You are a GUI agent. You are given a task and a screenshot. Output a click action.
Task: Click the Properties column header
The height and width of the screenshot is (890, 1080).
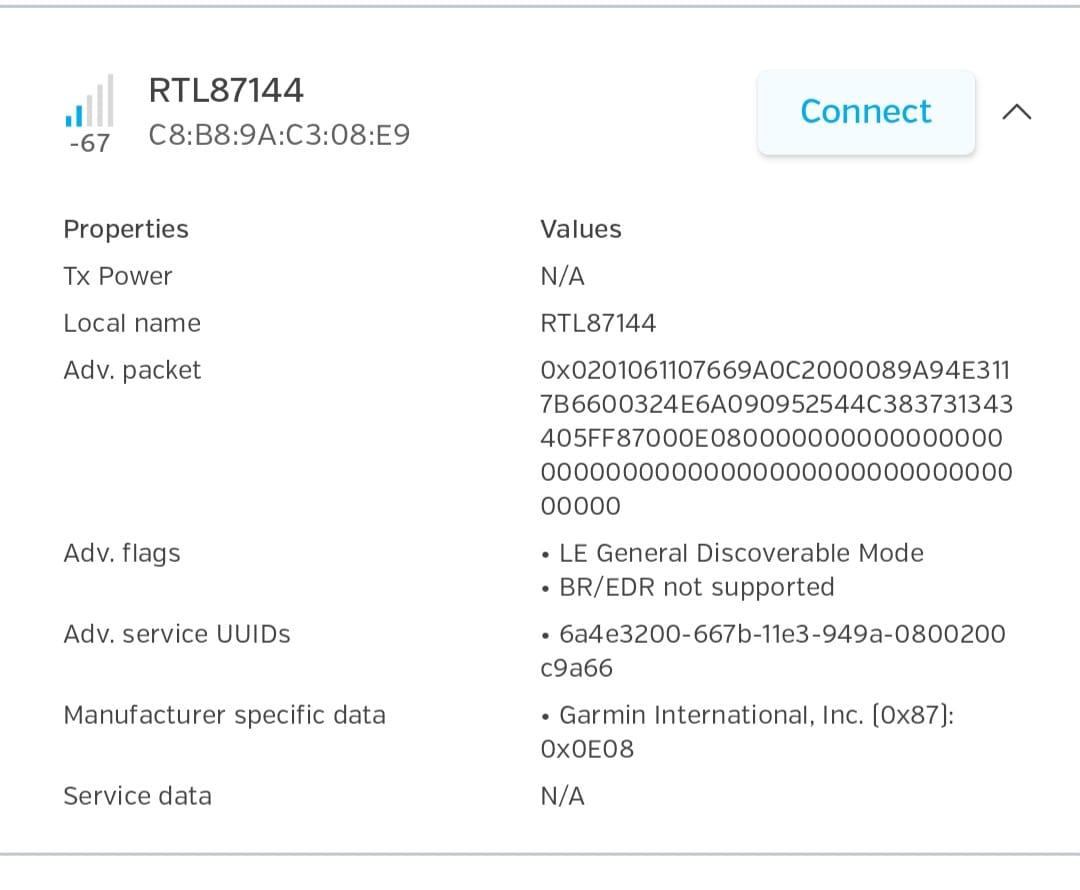126,229
